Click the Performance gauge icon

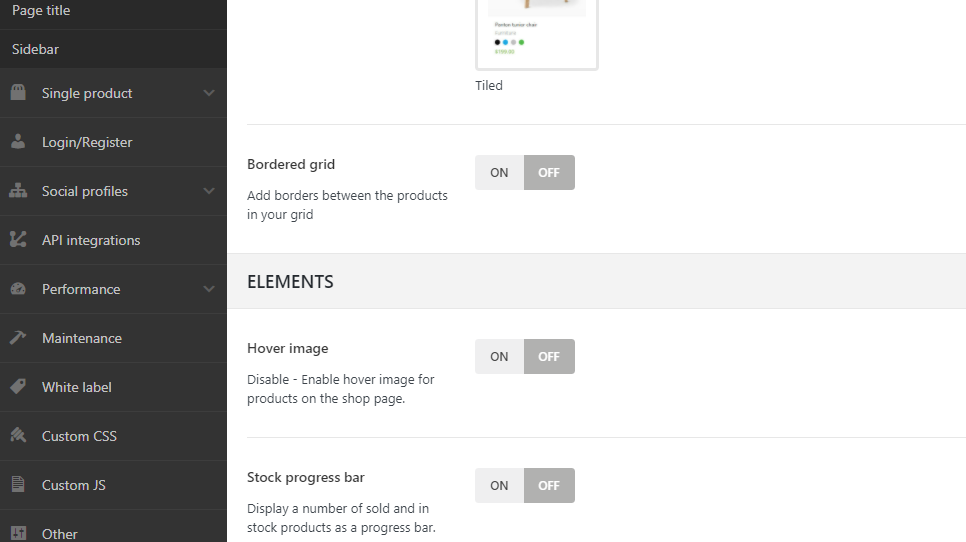18,289
